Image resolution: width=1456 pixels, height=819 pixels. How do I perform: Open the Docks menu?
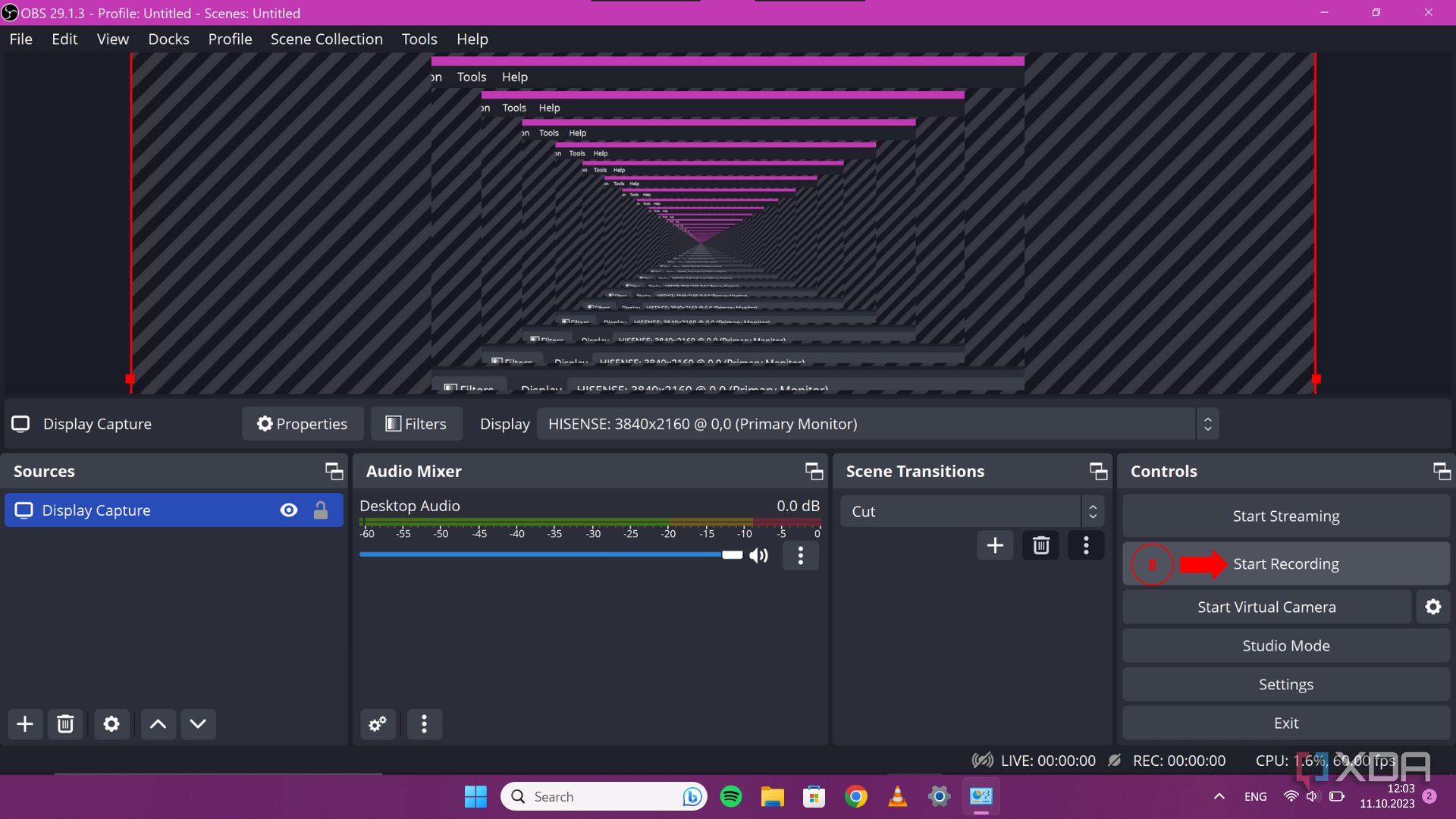(x=168, y=39)
